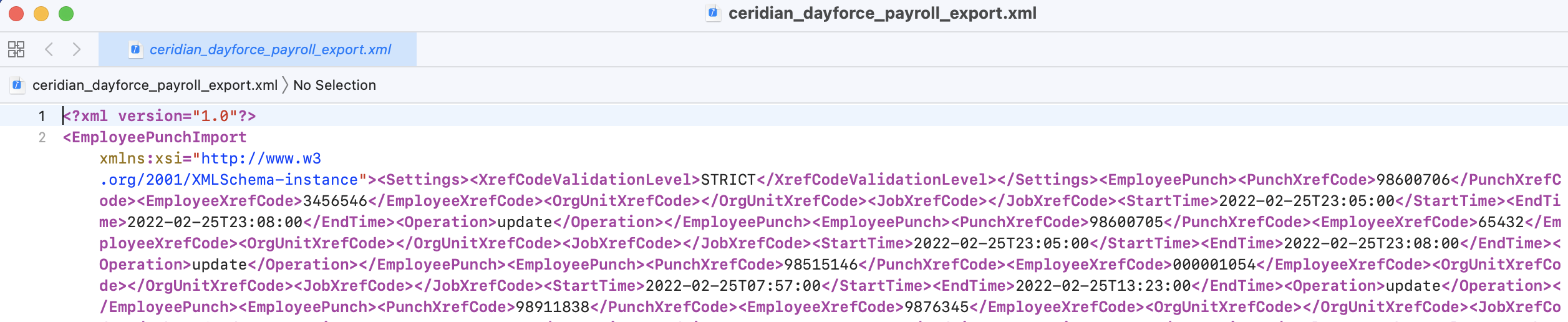
Task: Go forward with the right chevron
Action: pyautogui.click(x=76, y=49)
